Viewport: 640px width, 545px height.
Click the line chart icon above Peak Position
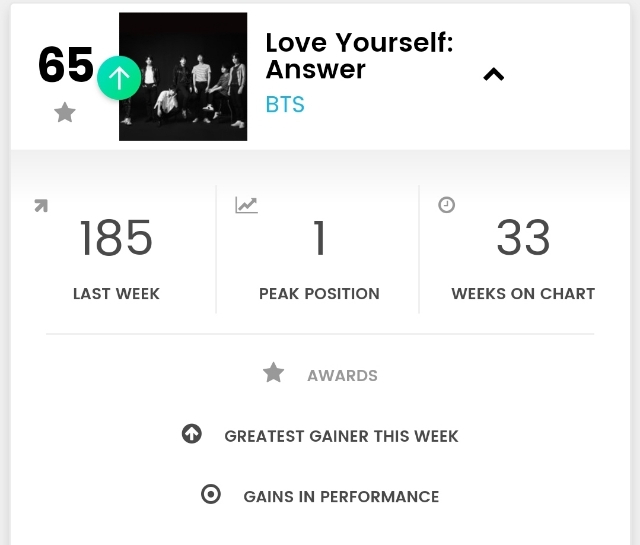pyautogui.click(x=246, y=205)
